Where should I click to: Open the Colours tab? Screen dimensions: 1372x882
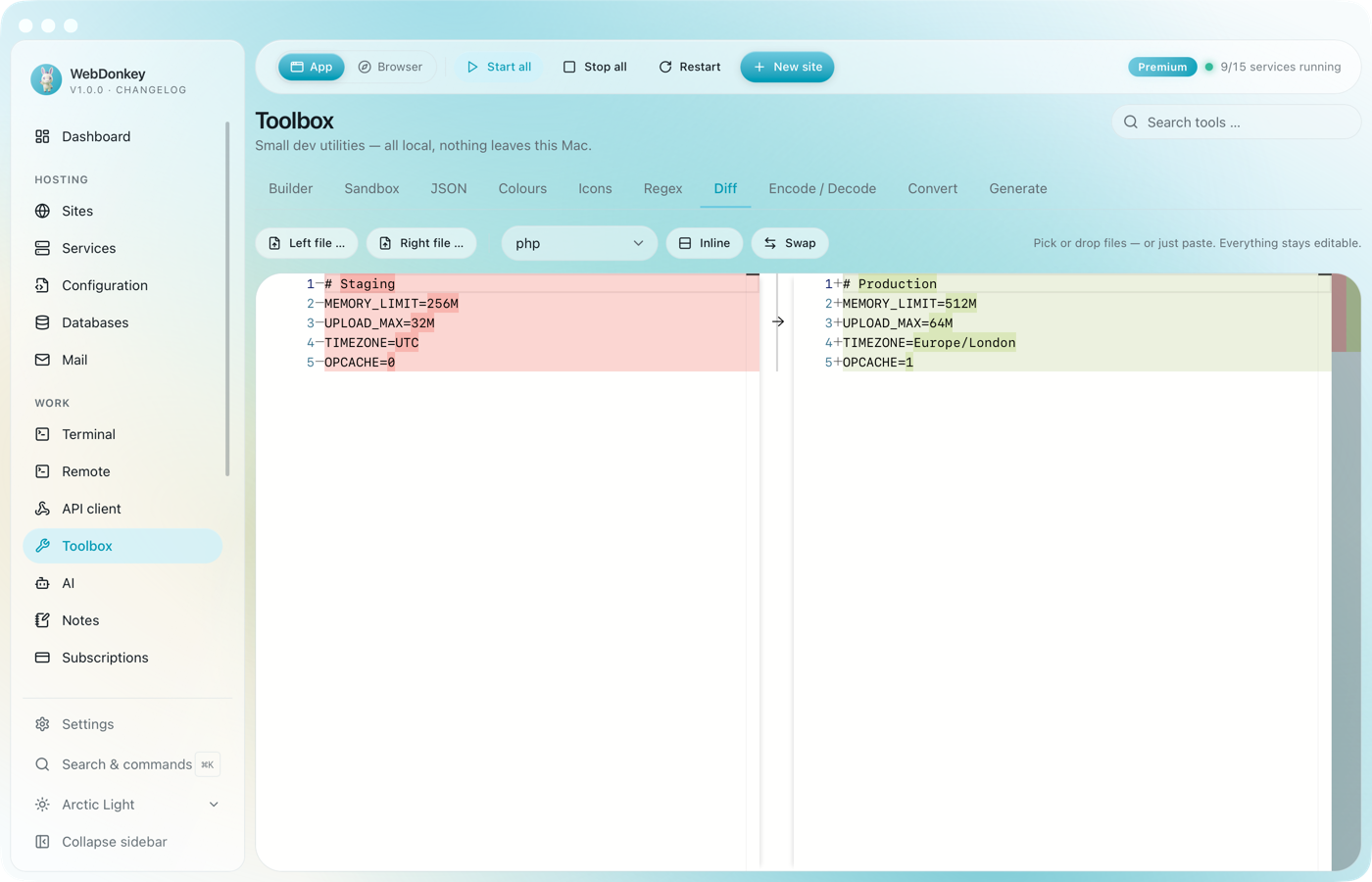[x=522, y=188]
